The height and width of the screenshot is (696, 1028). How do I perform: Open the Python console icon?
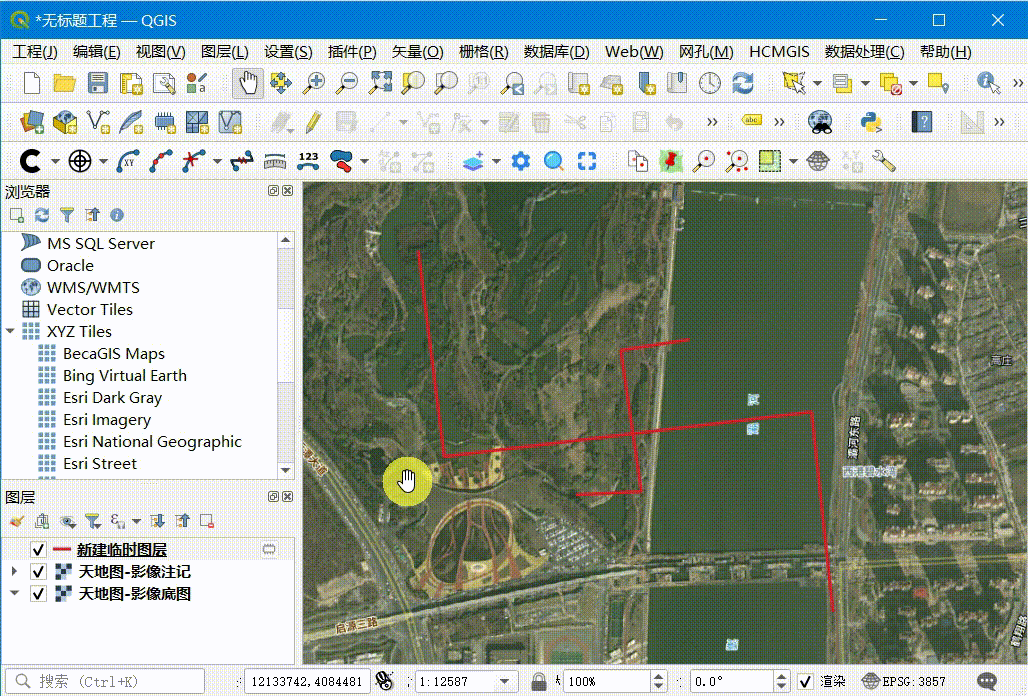[871, 122]
